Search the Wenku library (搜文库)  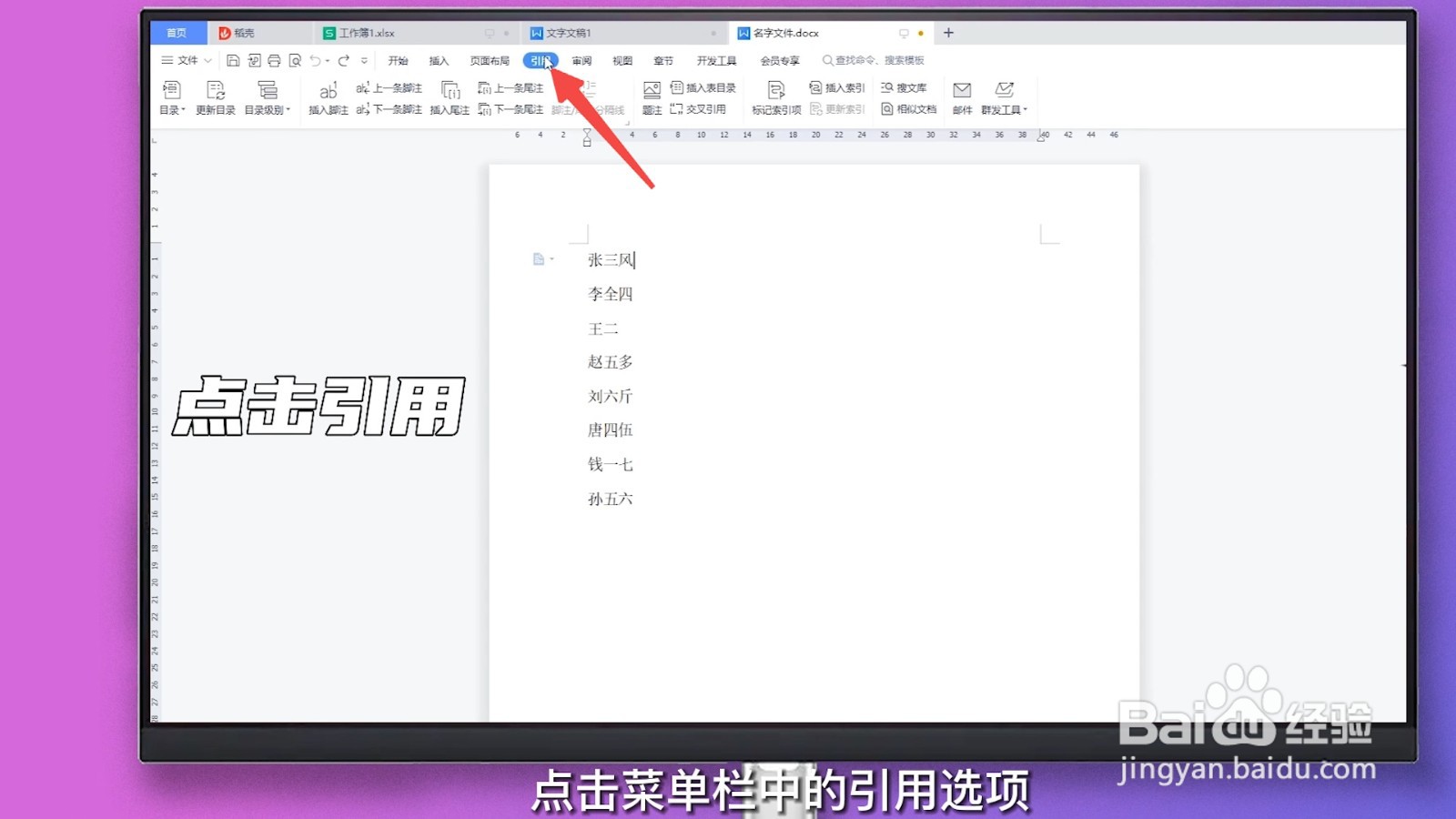tap(905, 88)
